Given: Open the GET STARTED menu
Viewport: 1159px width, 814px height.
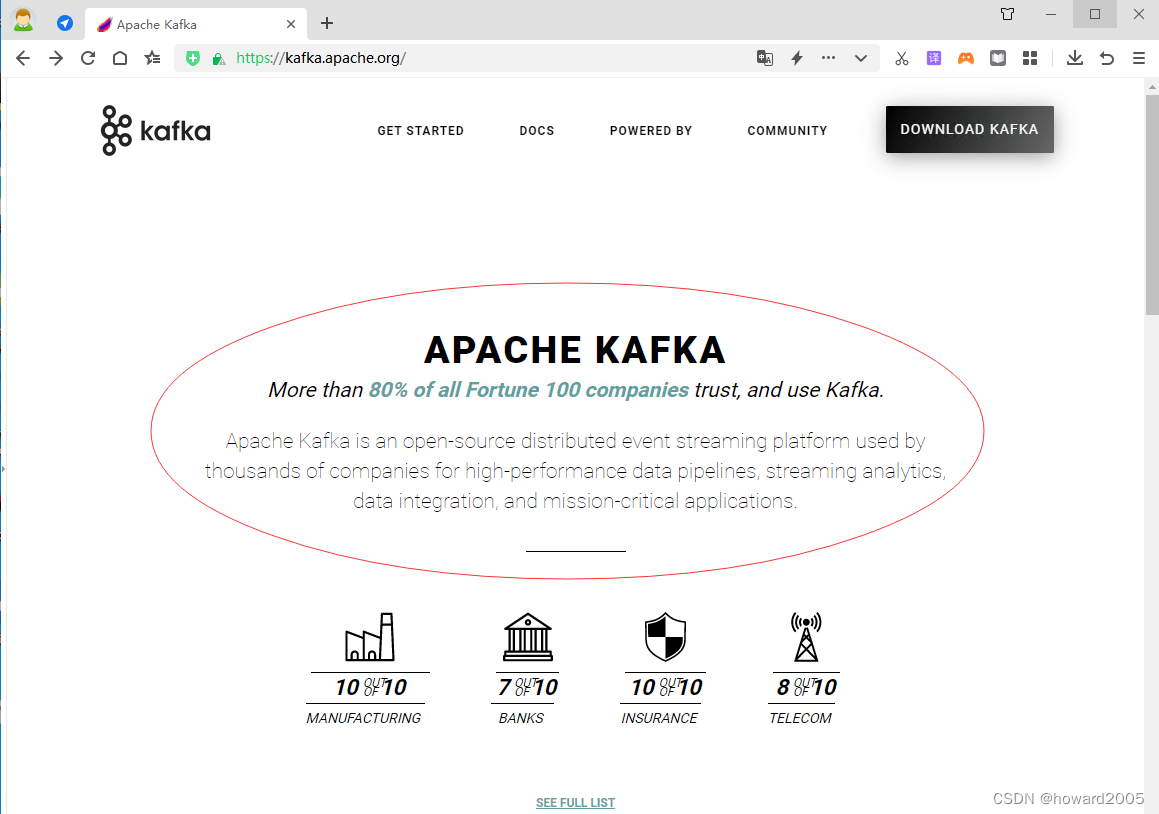Looking at the screenshot, I should click(421, 131).
